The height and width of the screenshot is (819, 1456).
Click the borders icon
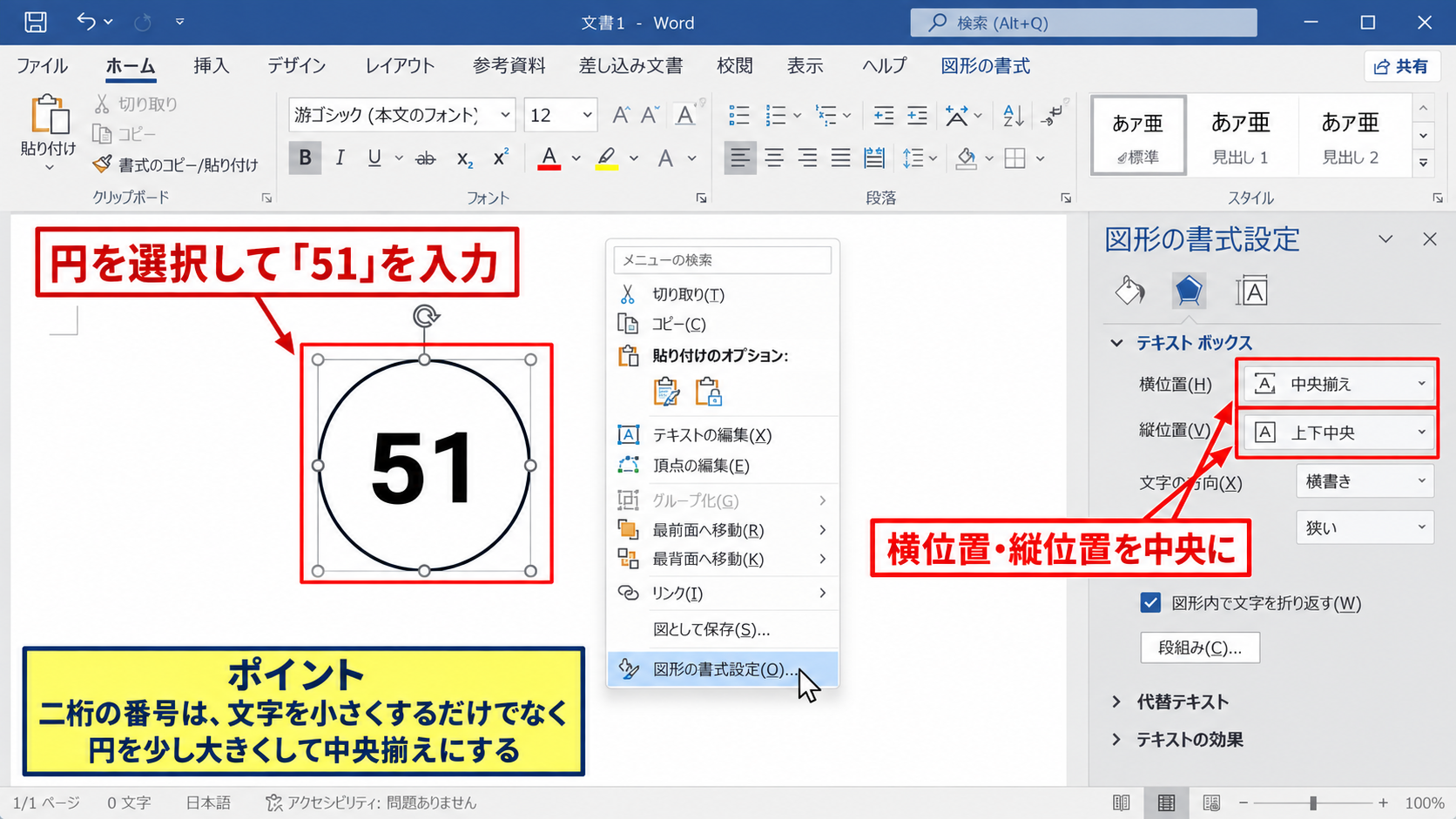[1014, 158]
